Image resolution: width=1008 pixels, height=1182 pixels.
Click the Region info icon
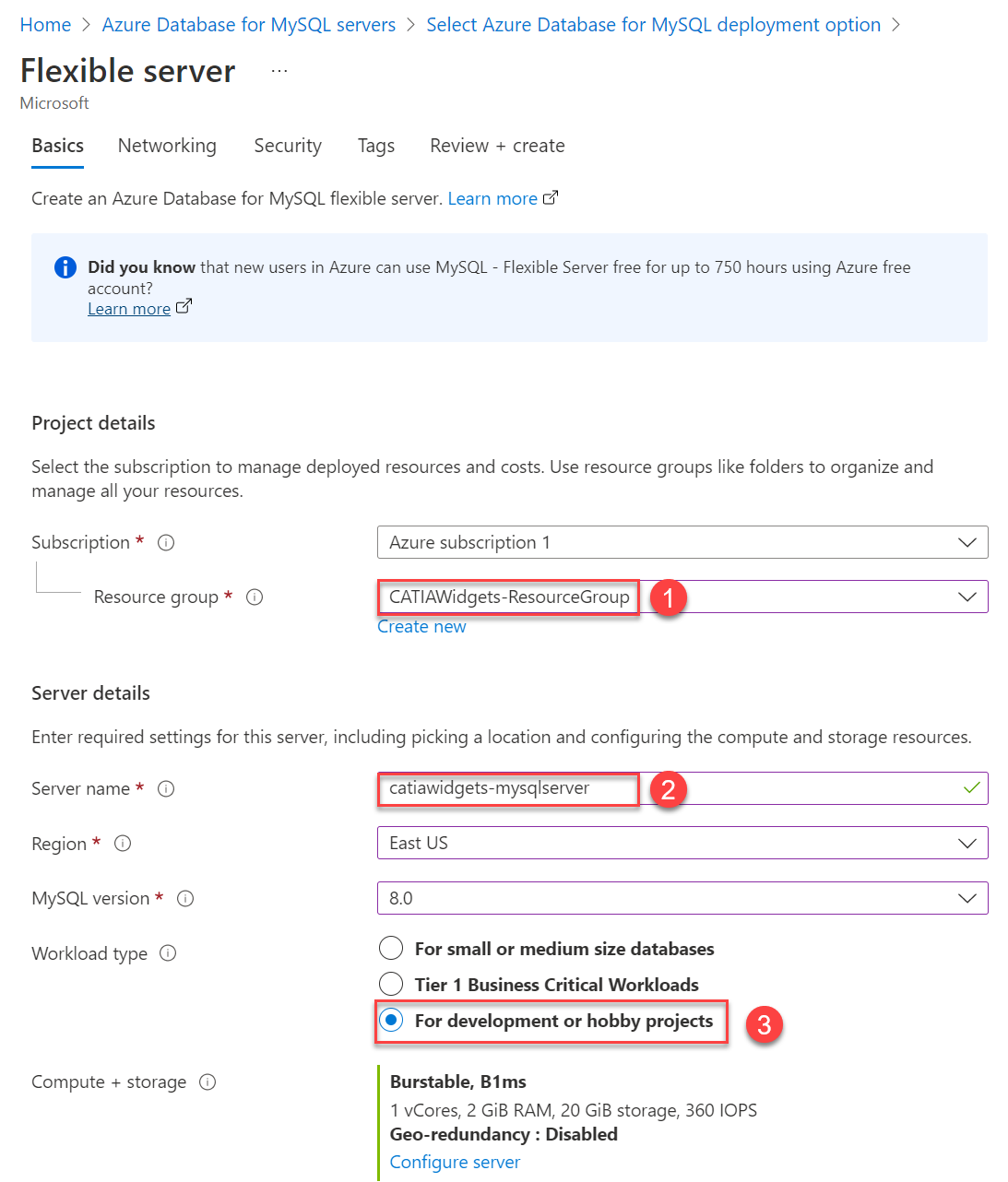(122, 843)
